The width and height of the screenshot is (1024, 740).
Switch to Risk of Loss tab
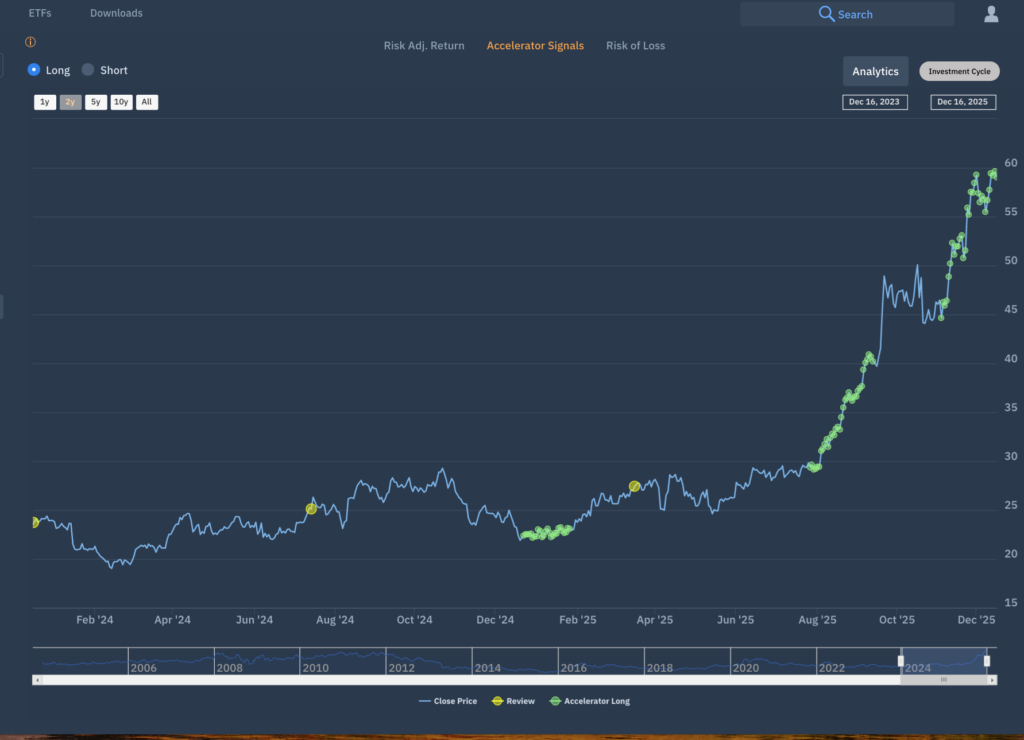tap(635, 46)
